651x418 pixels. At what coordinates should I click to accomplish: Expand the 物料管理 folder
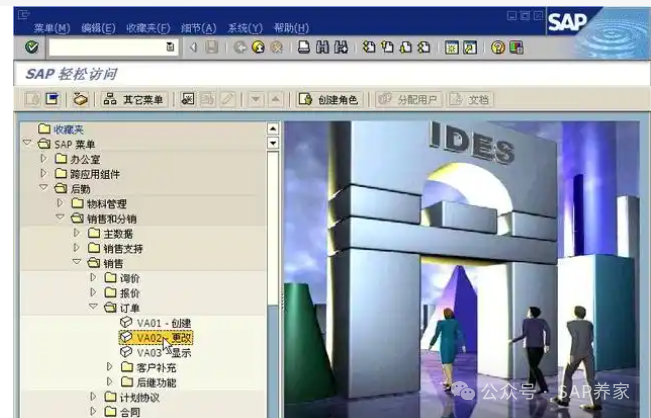tap(60, 203)
